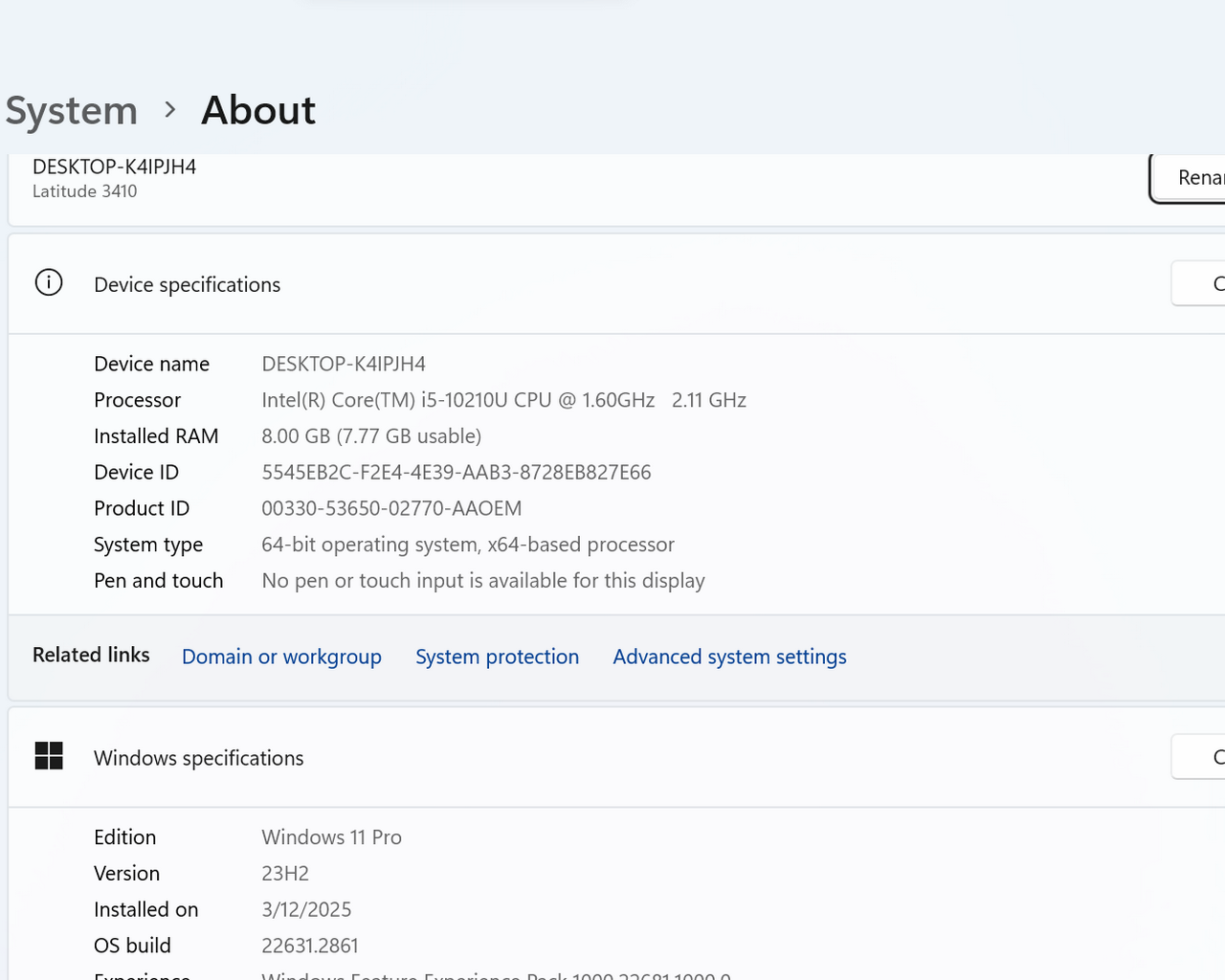The width and height of the screenshot is (1225, 980).
Task: Click the Pen and touch label
Action: [158, 581]
